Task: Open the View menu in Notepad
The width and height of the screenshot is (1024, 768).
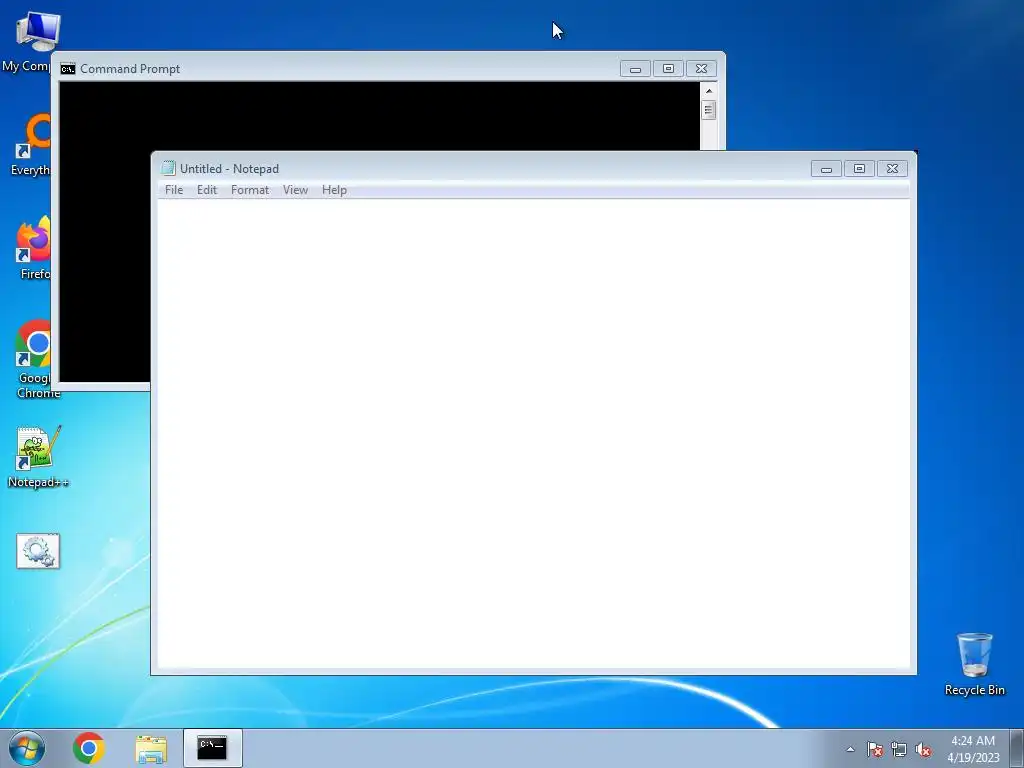Action: coord(295,190)
